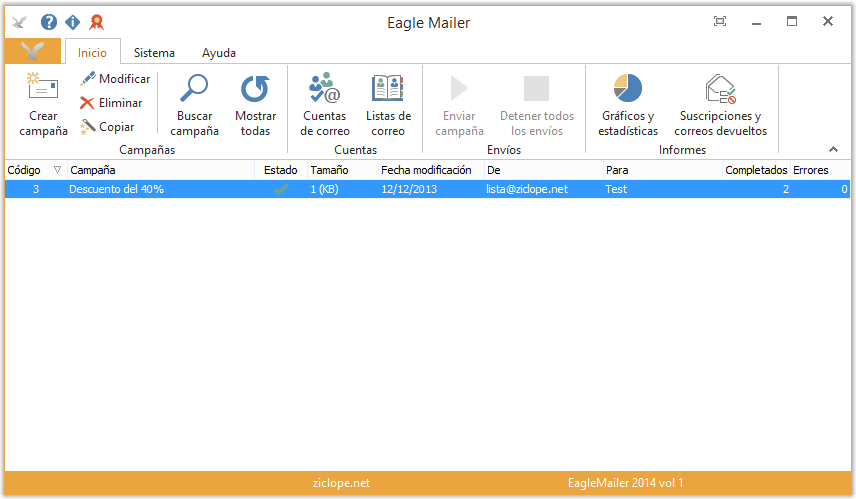Click the eagle icon in title bar
856x499 pixels.
(x=19, y=22)
